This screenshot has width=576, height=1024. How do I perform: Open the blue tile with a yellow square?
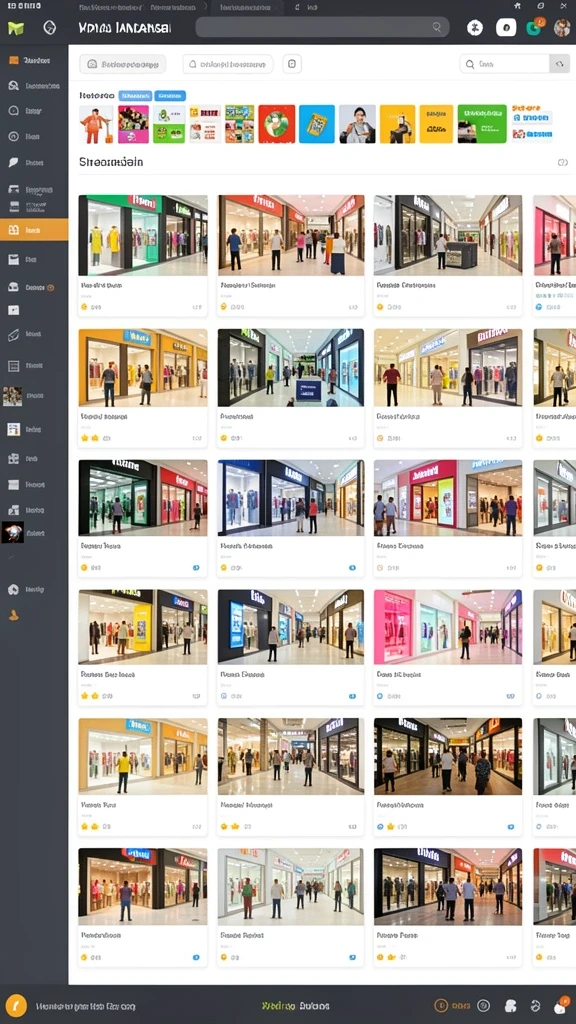point(317,124)
